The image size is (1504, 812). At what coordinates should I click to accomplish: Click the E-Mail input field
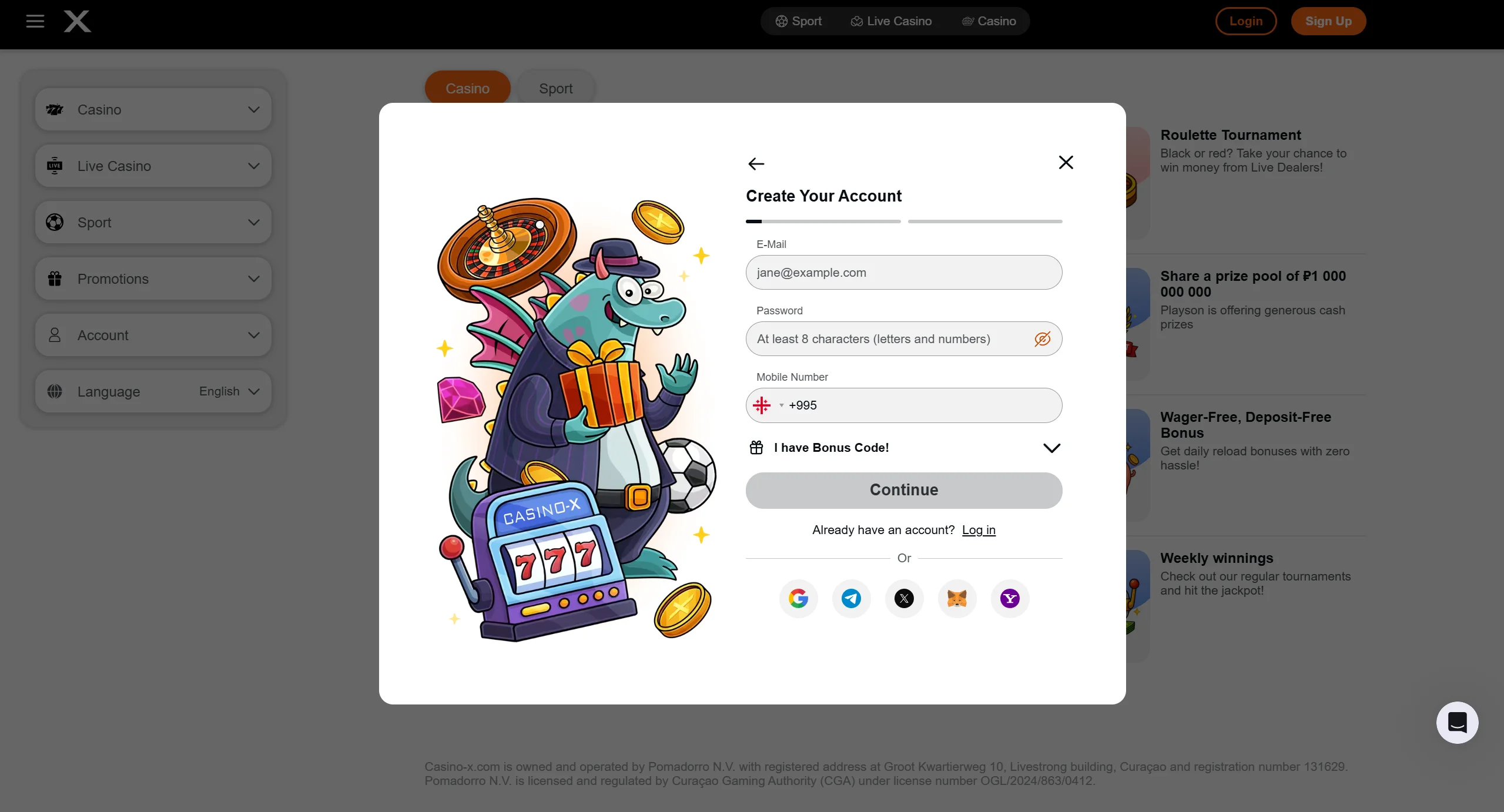coord(904,273)
